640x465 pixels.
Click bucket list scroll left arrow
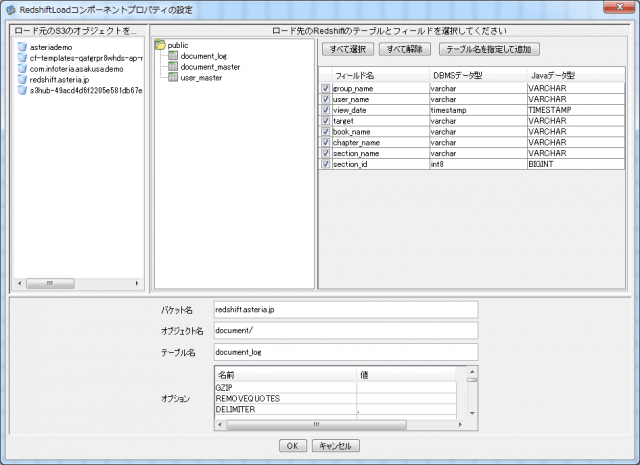click(x=20, y=283)
